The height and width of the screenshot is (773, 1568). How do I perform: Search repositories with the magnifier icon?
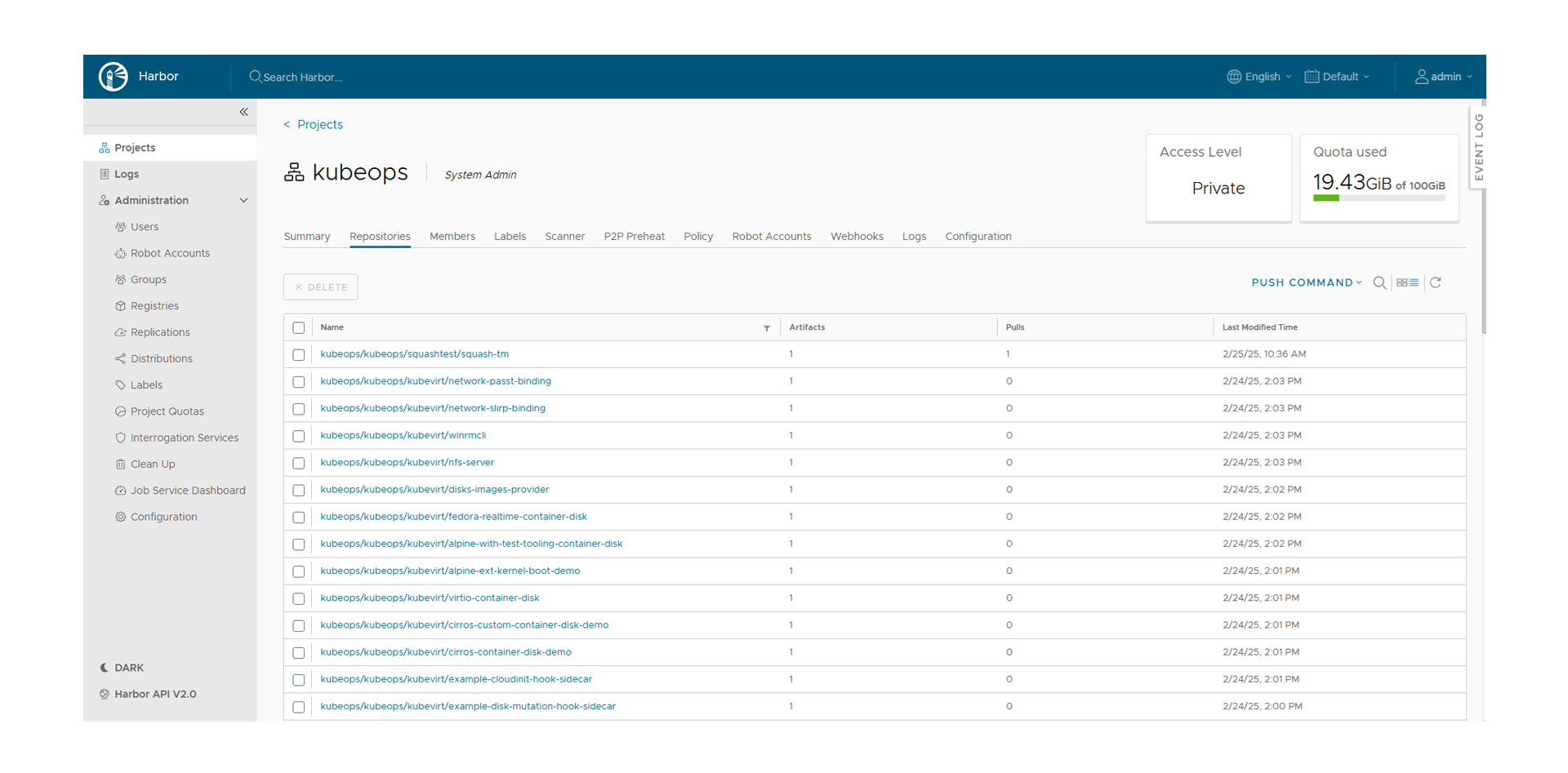(x=1379, y=282)
